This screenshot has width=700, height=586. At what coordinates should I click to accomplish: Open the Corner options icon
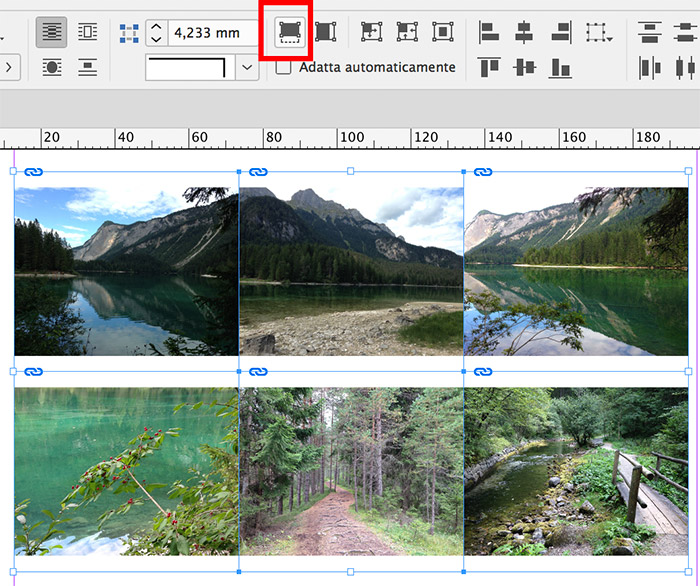pos(129,33)
